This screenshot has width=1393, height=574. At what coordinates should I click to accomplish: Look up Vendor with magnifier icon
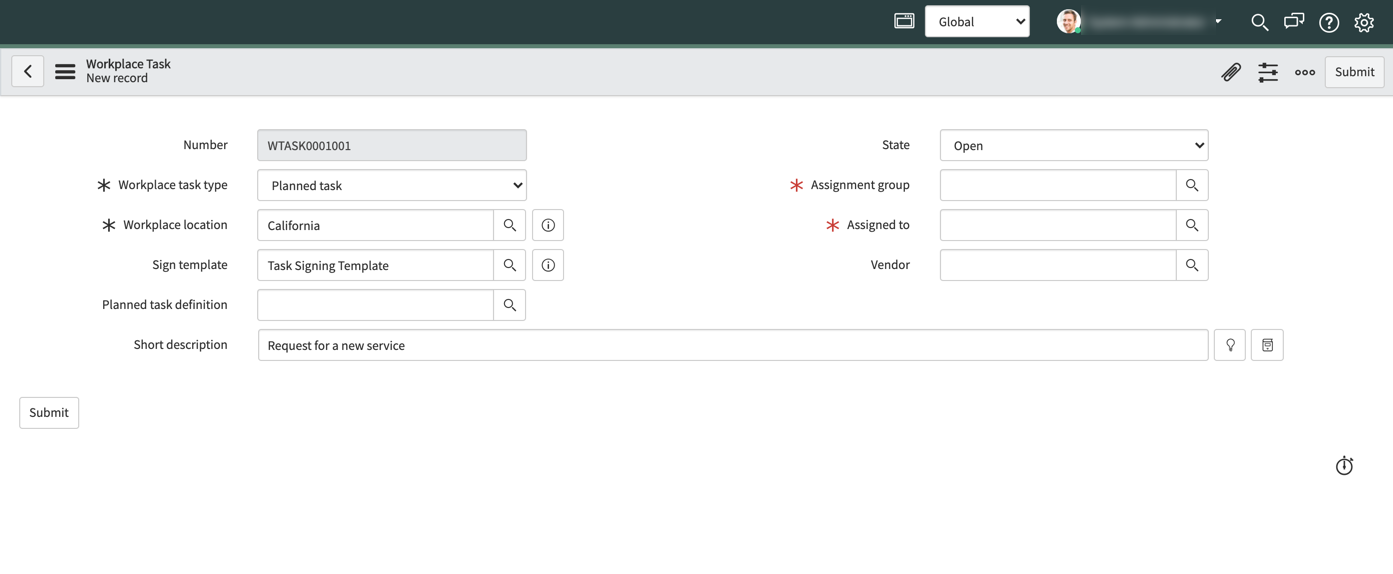pos(1192,265)
